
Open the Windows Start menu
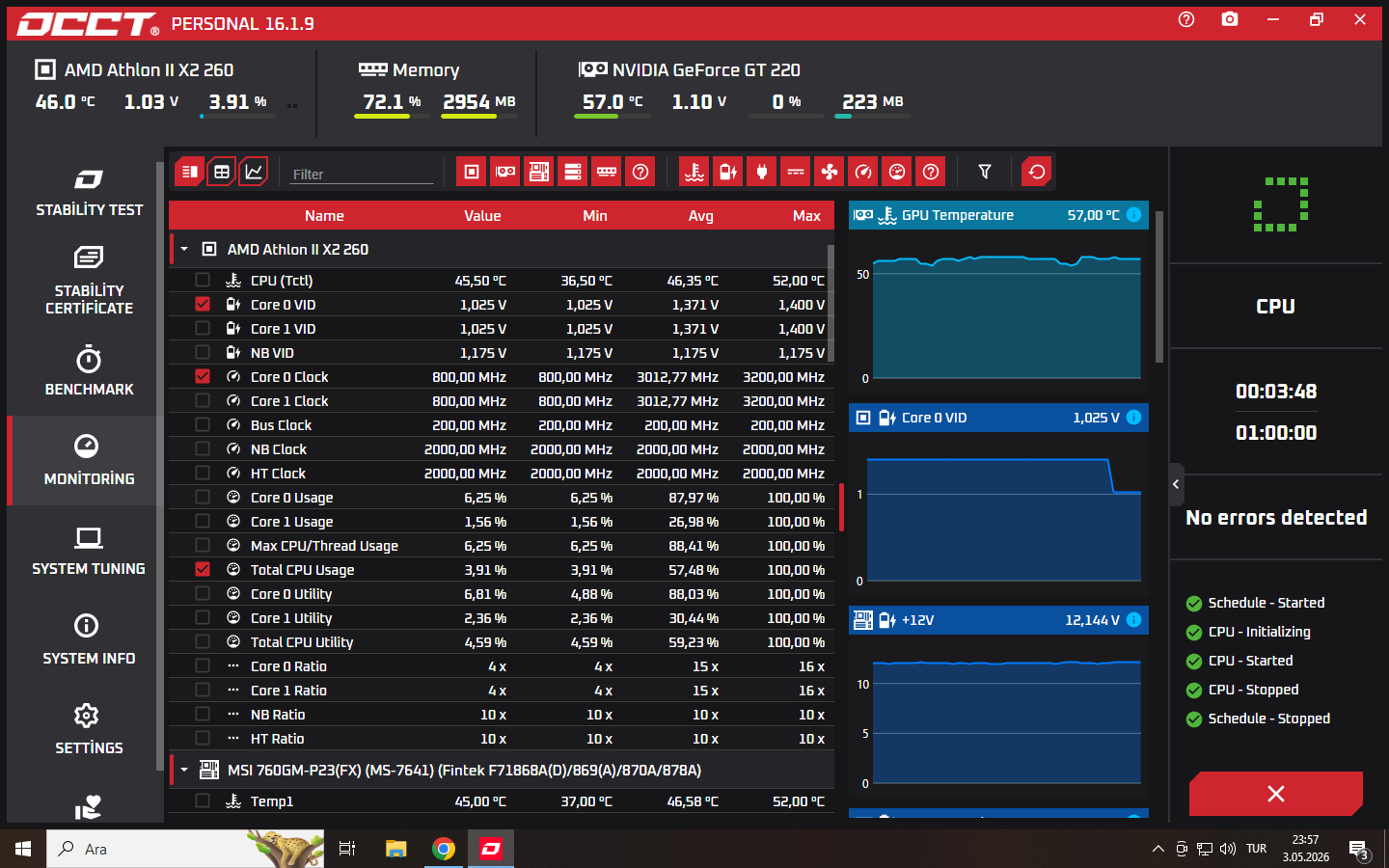(23, 849)
